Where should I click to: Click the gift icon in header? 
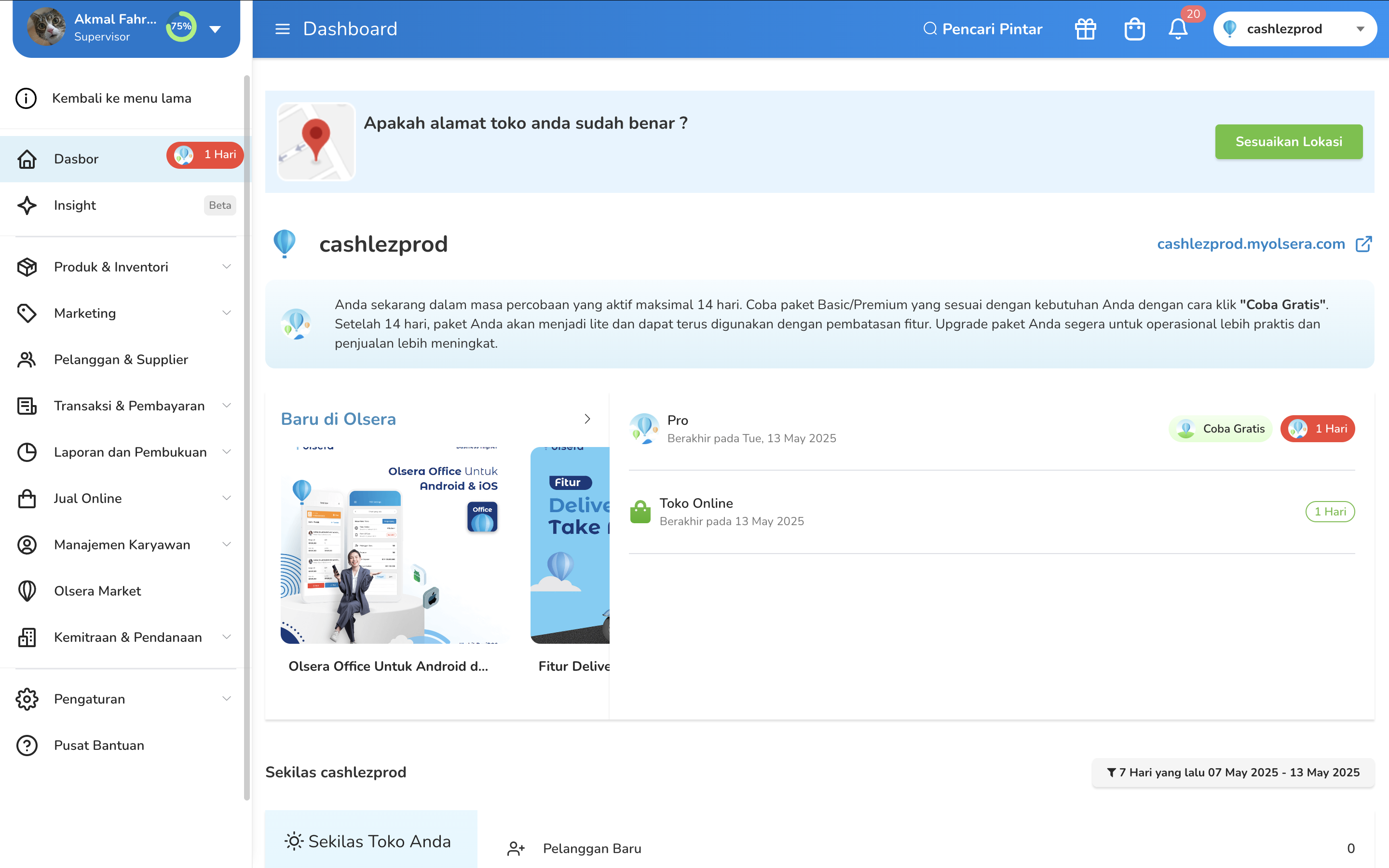coord(1085,29)
